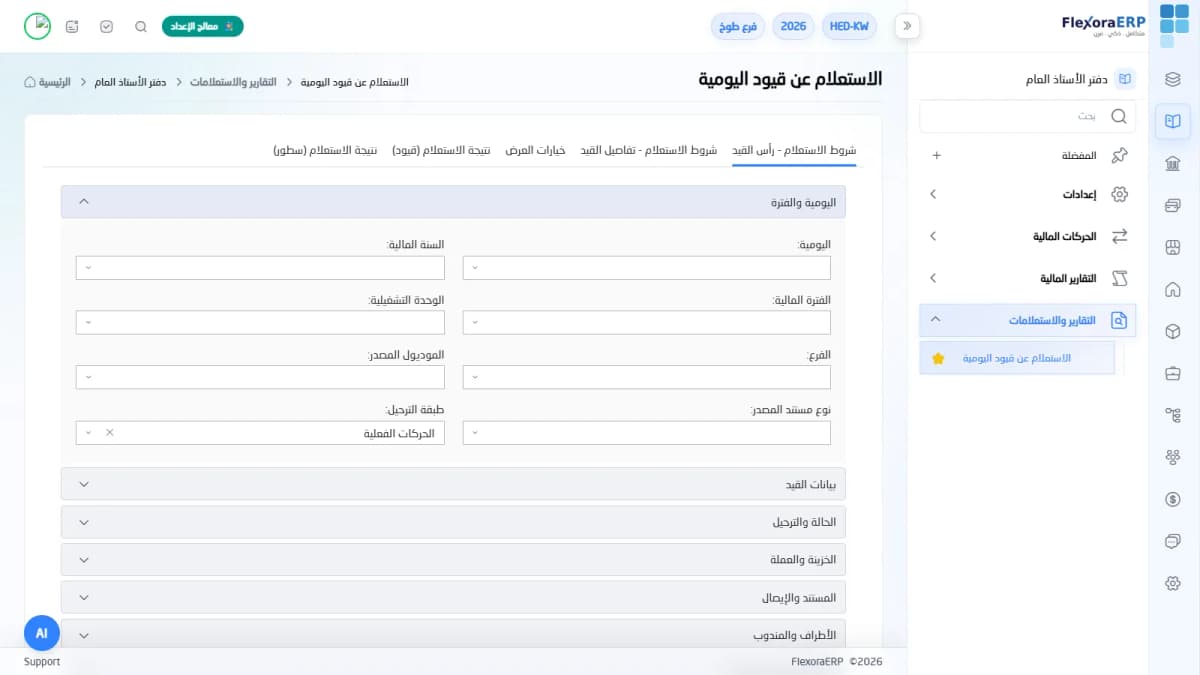Click دفتر الأستاذ العام breadcrumb link
This screenshot has width=1200, height=675.
(130, 82)
